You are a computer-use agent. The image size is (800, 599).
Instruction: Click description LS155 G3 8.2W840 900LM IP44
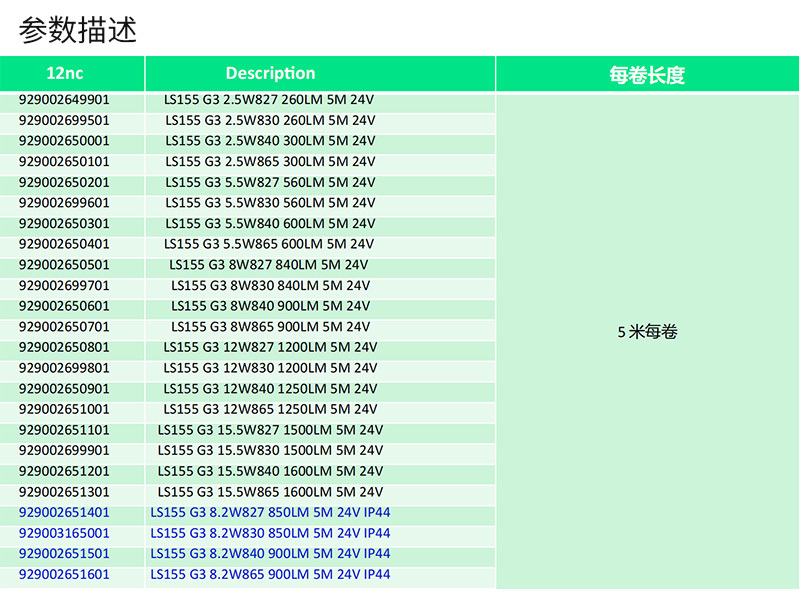coord(270,554)
